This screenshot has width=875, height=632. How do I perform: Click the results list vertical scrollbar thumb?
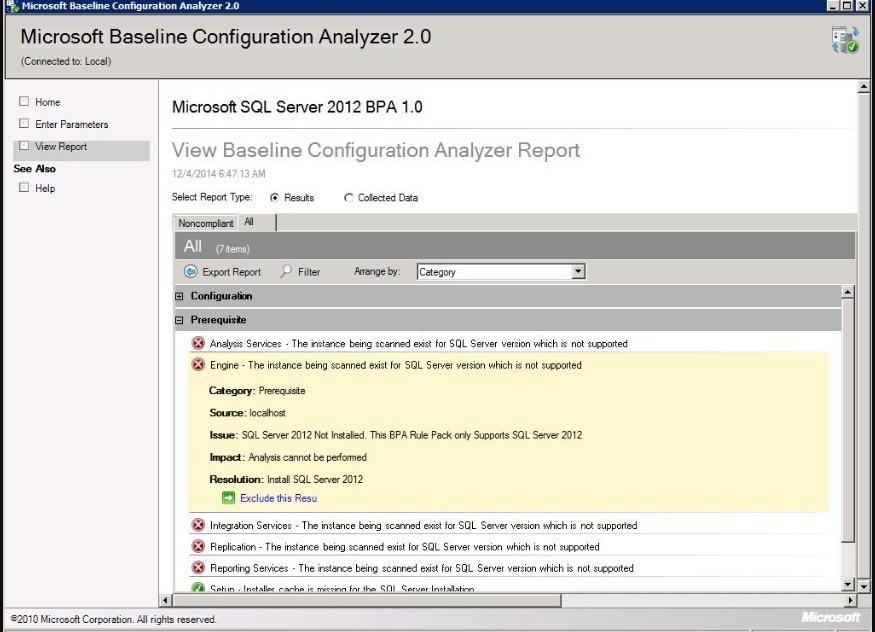coord(848,420)
